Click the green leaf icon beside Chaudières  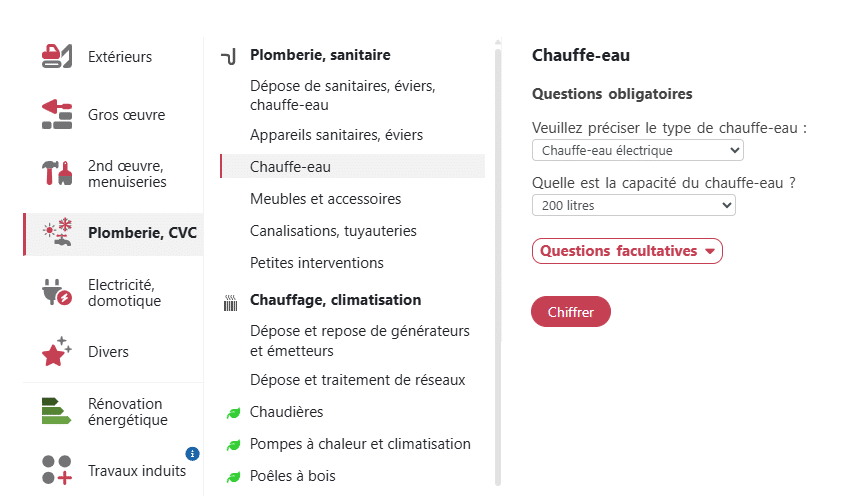tap(234, 412)
